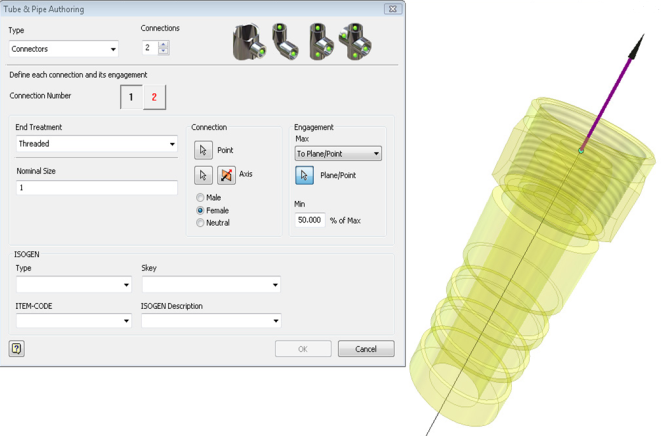
Task: Click the Cancel button
Action: (x=366, y=349)
